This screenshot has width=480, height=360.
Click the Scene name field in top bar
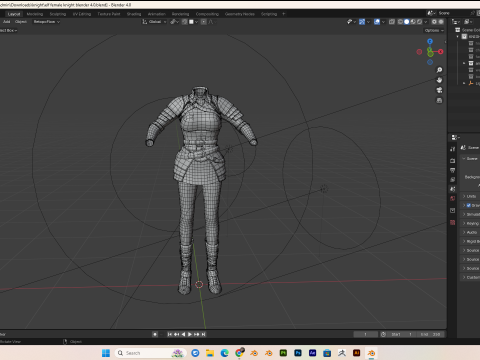pos(453,13)
